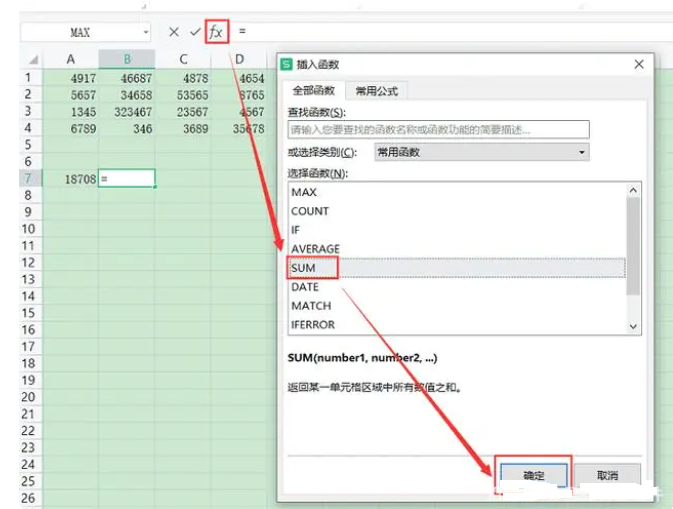The height and width of the screenshot is (509, 673).
Task: Click the function search input field
Action: click(x=437, y=129)
